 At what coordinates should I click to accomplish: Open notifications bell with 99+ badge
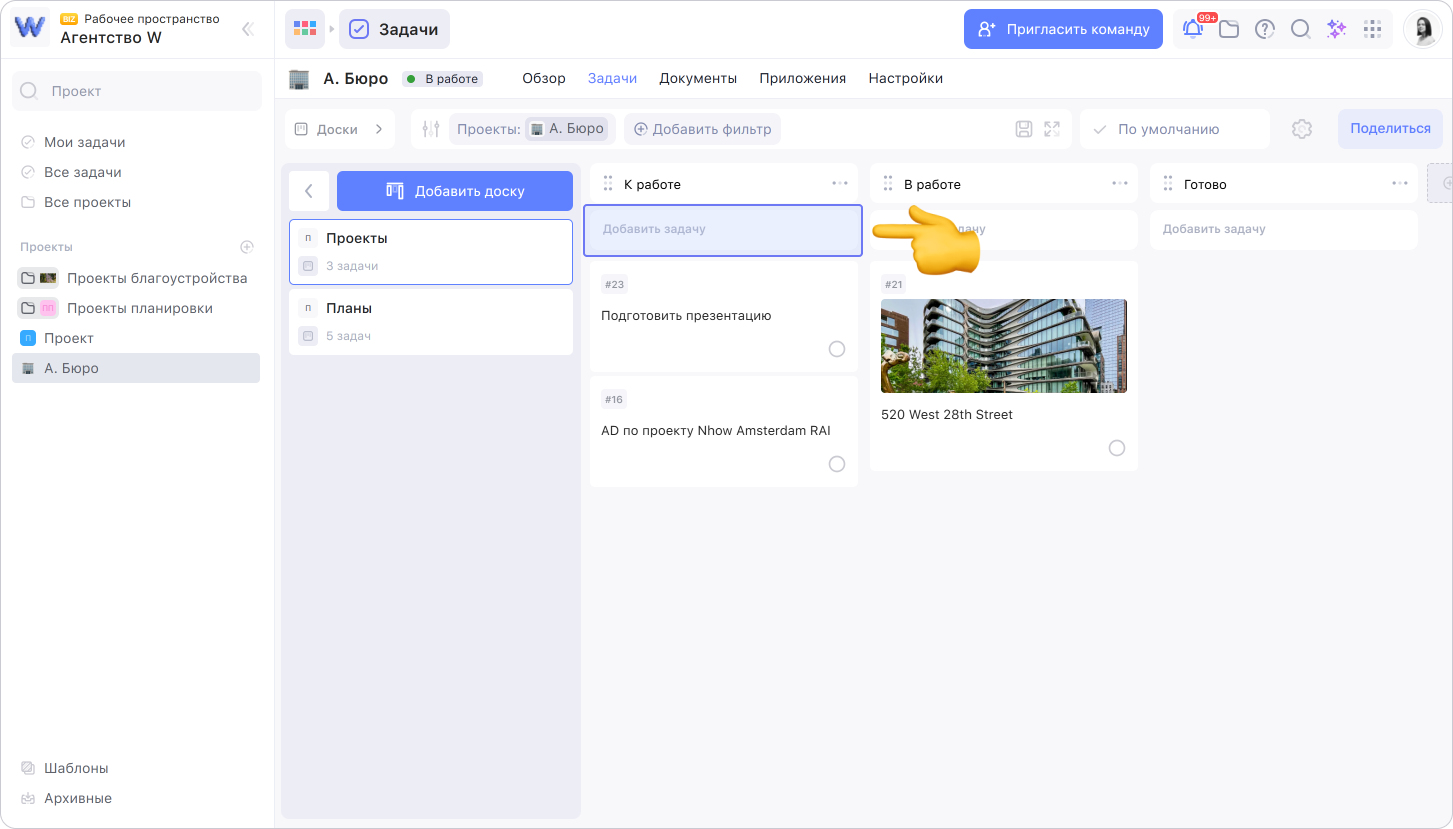coord(1193,29)
